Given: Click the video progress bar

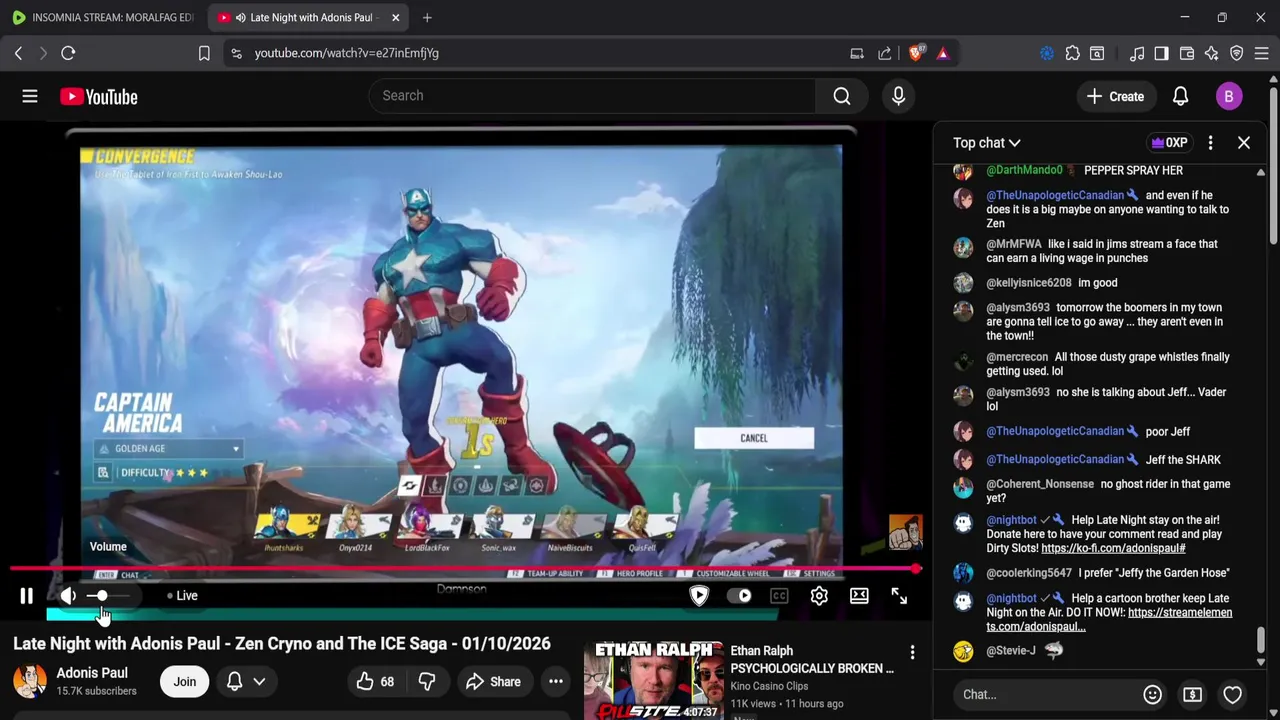Looking at the screenshot, I should pyautogui.click(x=465, y=569).
